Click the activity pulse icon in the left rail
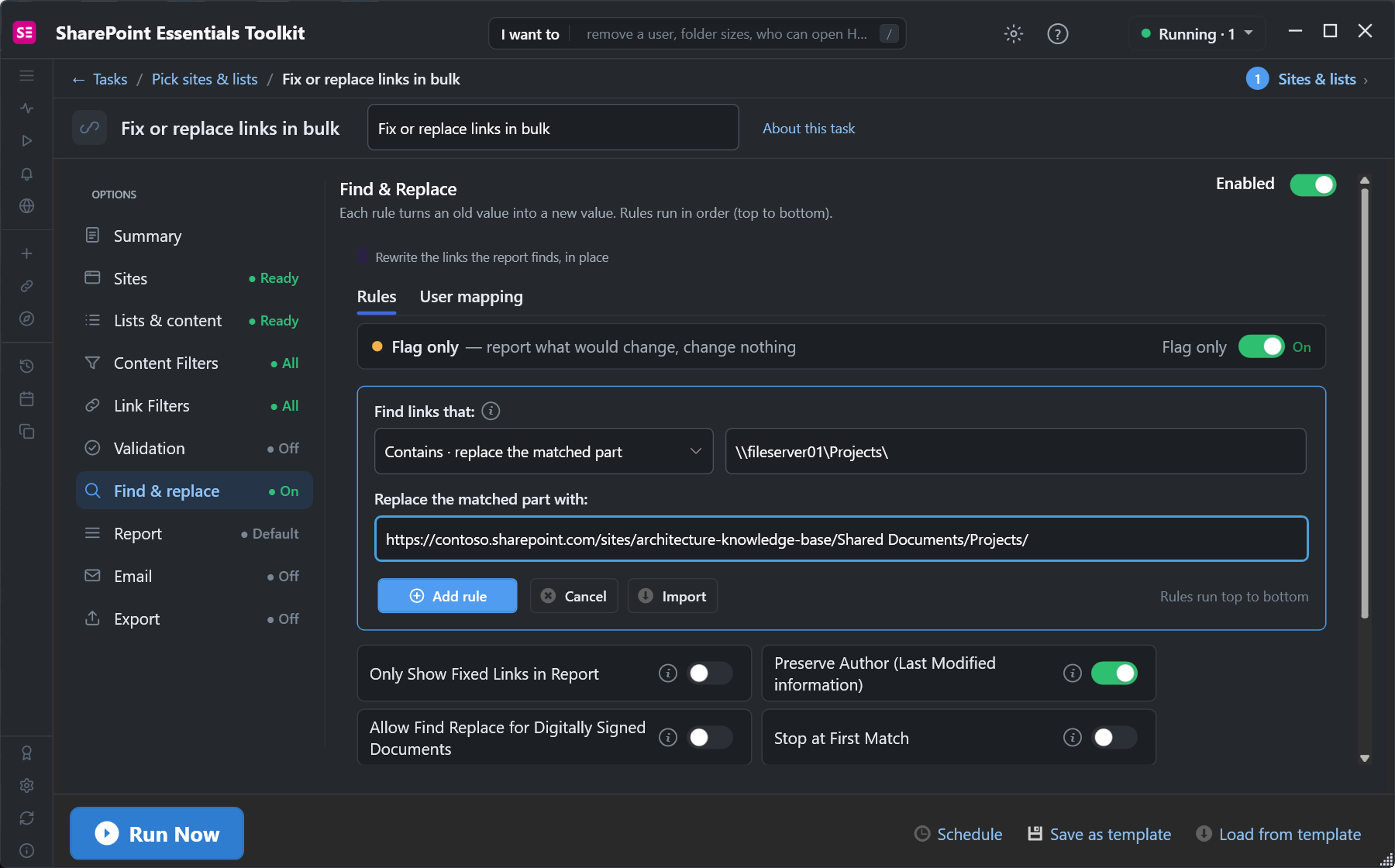This screenshot has height=868, width=1395. pos(27,108)
